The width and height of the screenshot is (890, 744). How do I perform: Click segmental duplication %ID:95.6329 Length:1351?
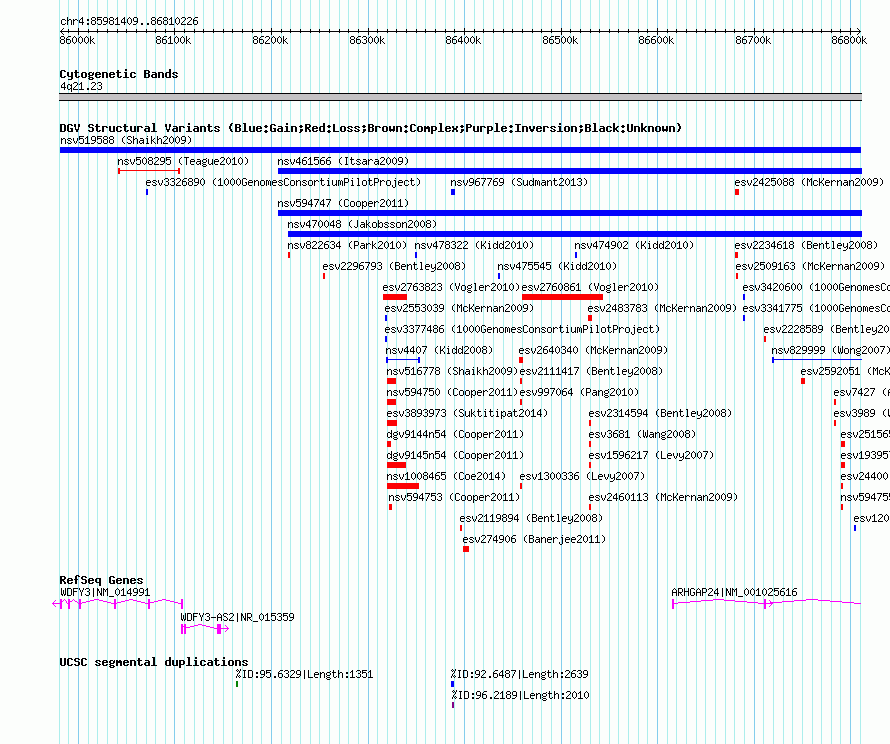tap(304, 674)
